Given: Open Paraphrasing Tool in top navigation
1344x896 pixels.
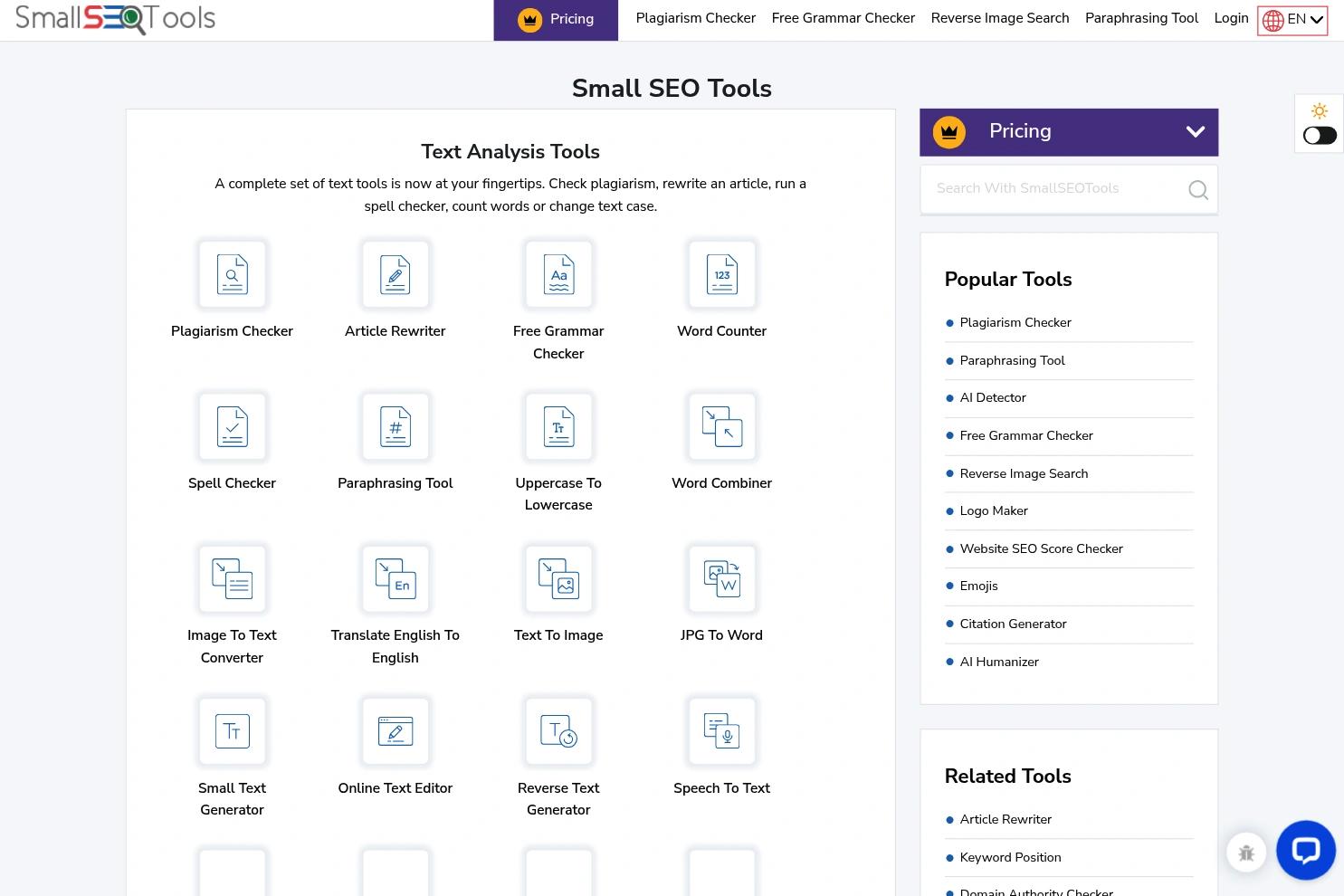Looking at the screenshot, I should tap(1141, 18).
